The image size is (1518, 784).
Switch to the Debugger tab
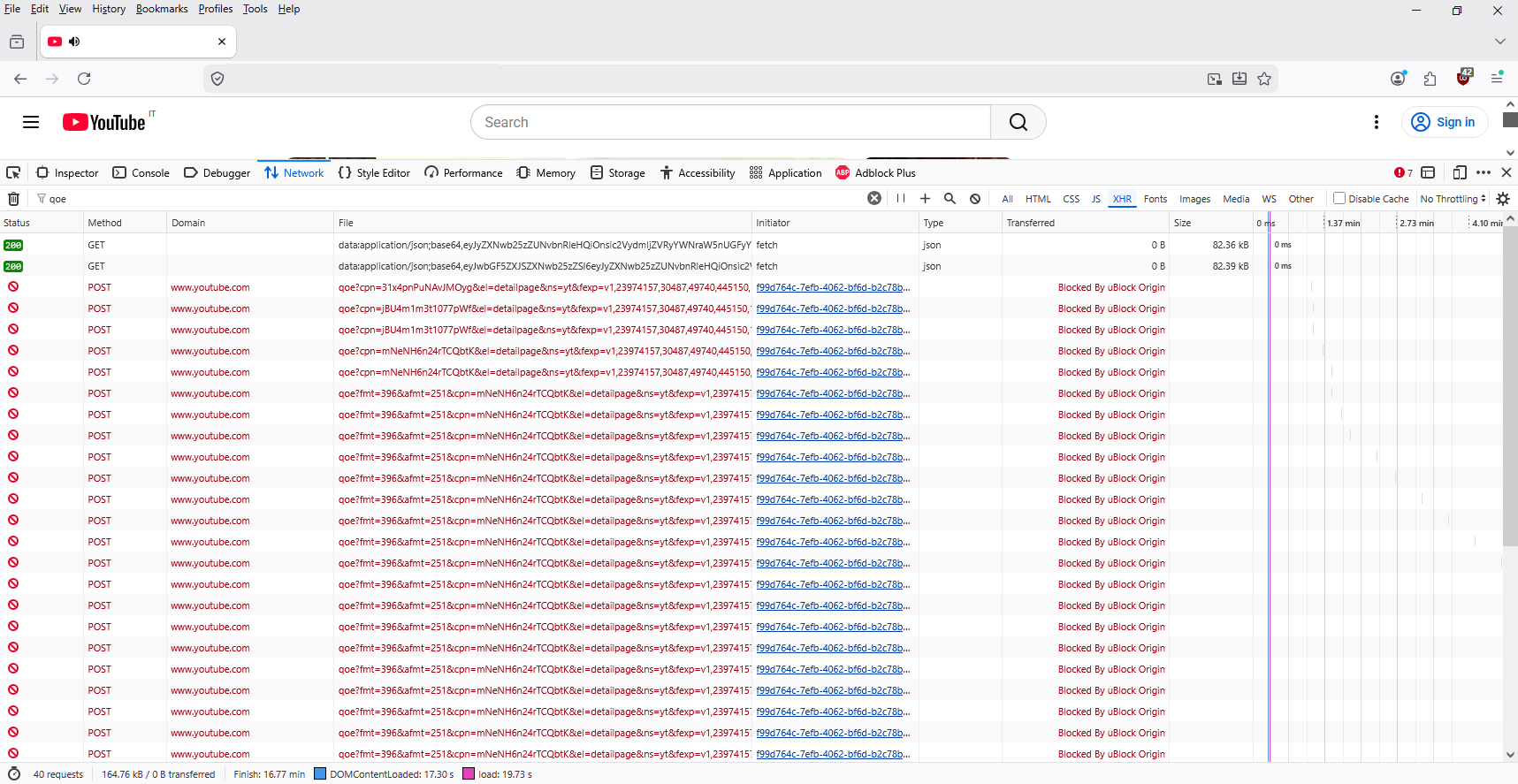(217, 173)
